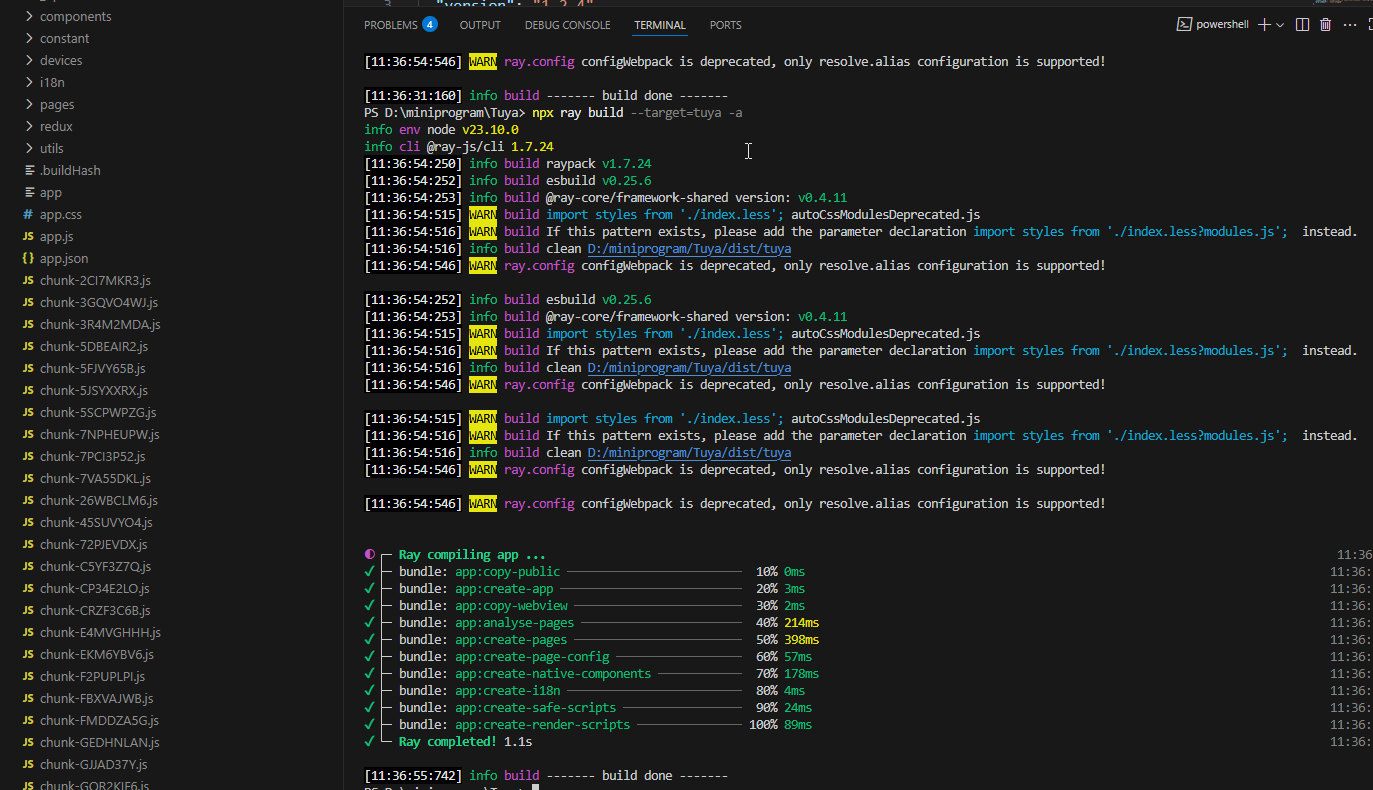Switch to the Problems tab
Image resolution: width=1373 pixels, height=790 pixels.
390,25
